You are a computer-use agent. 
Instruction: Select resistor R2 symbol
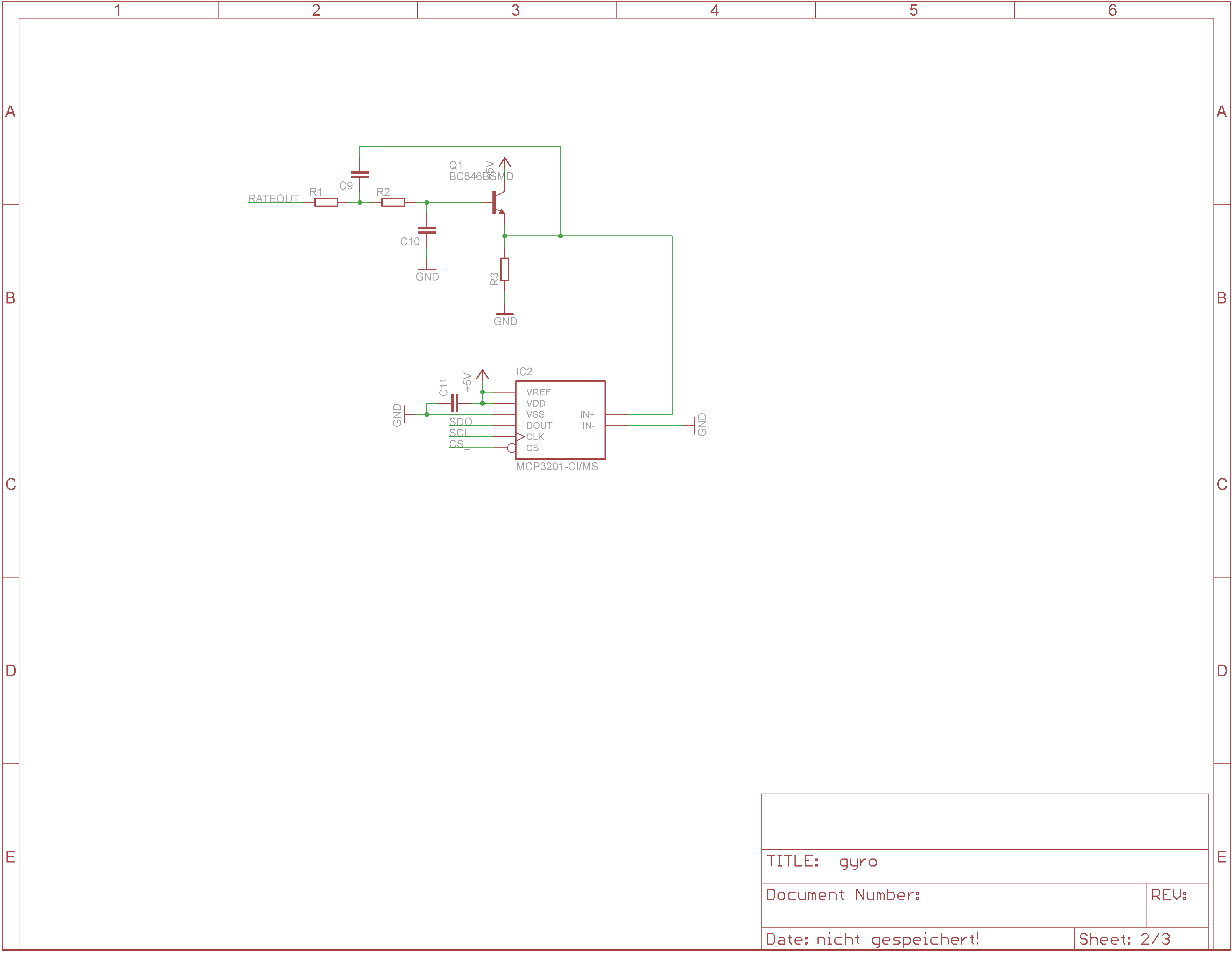[x=393, y=202]
